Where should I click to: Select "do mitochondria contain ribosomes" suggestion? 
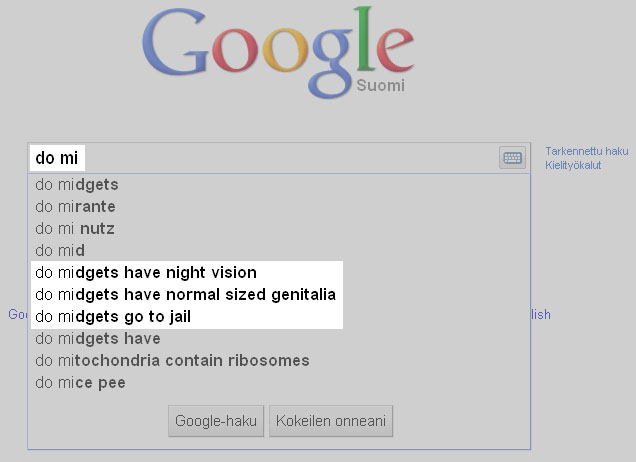(172, 361)
